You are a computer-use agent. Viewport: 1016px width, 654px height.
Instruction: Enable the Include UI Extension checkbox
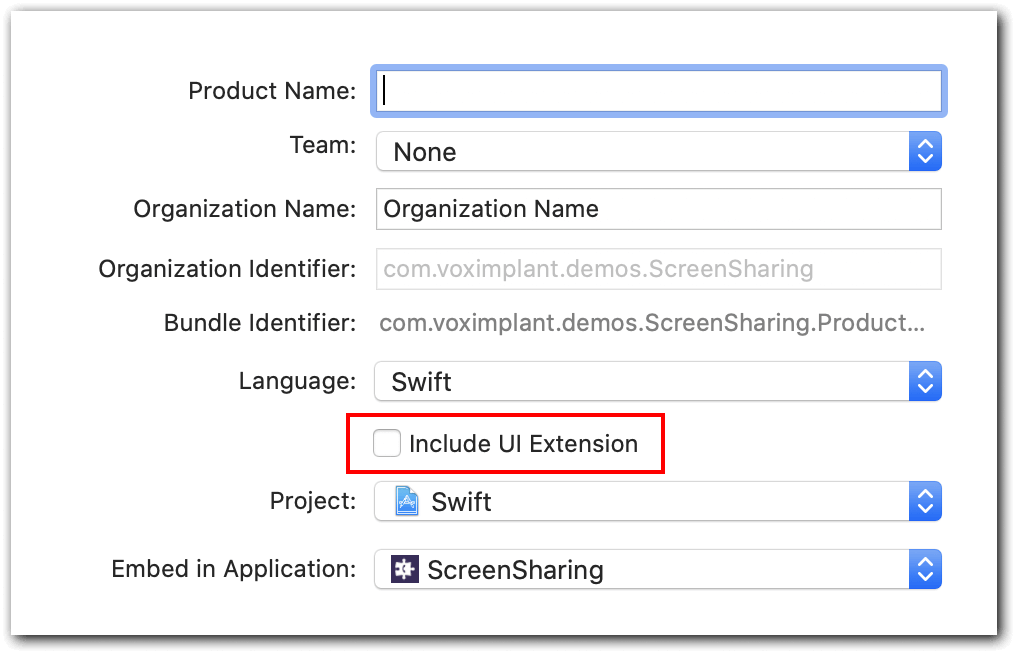[387, 443]
